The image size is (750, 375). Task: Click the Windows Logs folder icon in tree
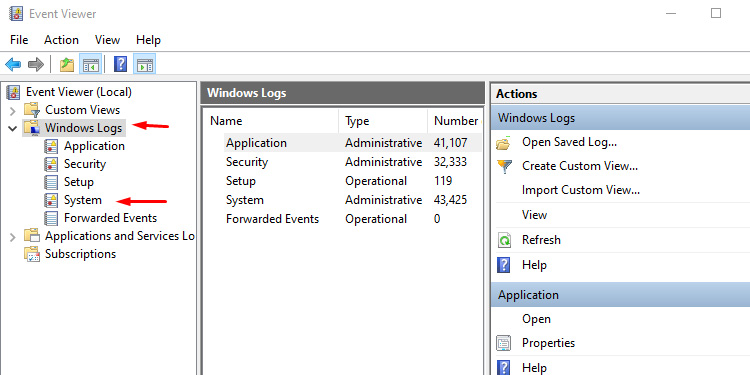click(32, 128)
